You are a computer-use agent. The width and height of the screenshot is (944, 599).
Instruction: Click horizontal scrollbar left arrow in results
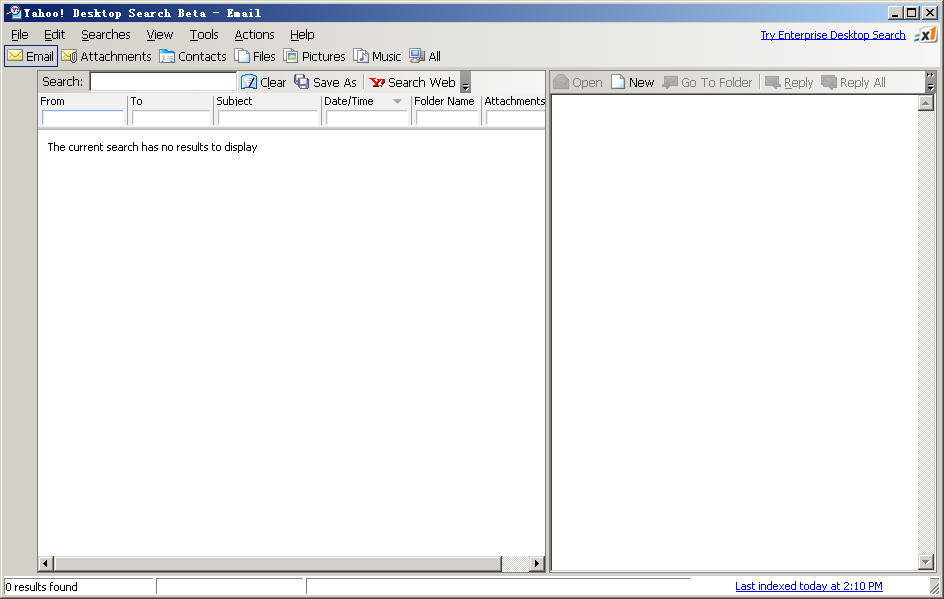(x=45, y=563)
